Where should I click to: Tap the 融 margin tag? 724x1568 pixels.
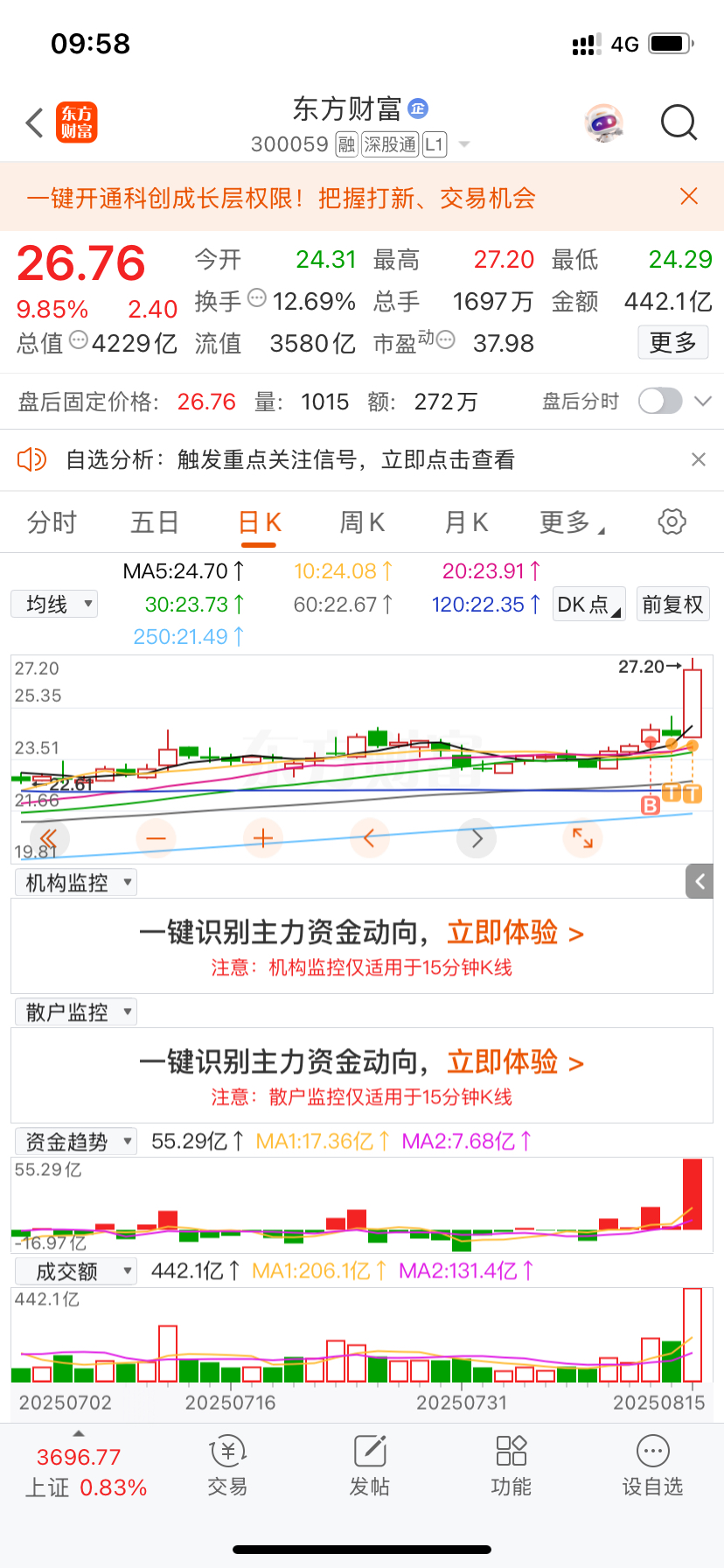347,144
